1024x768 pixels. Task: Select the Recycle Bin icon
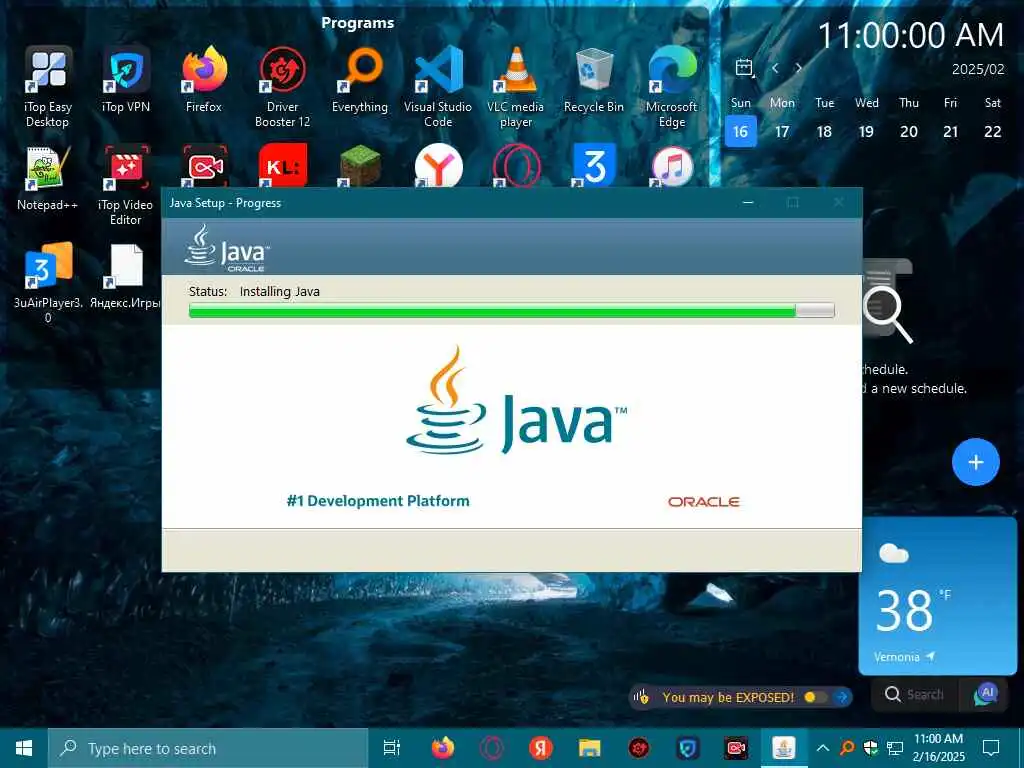coord(594,79)
